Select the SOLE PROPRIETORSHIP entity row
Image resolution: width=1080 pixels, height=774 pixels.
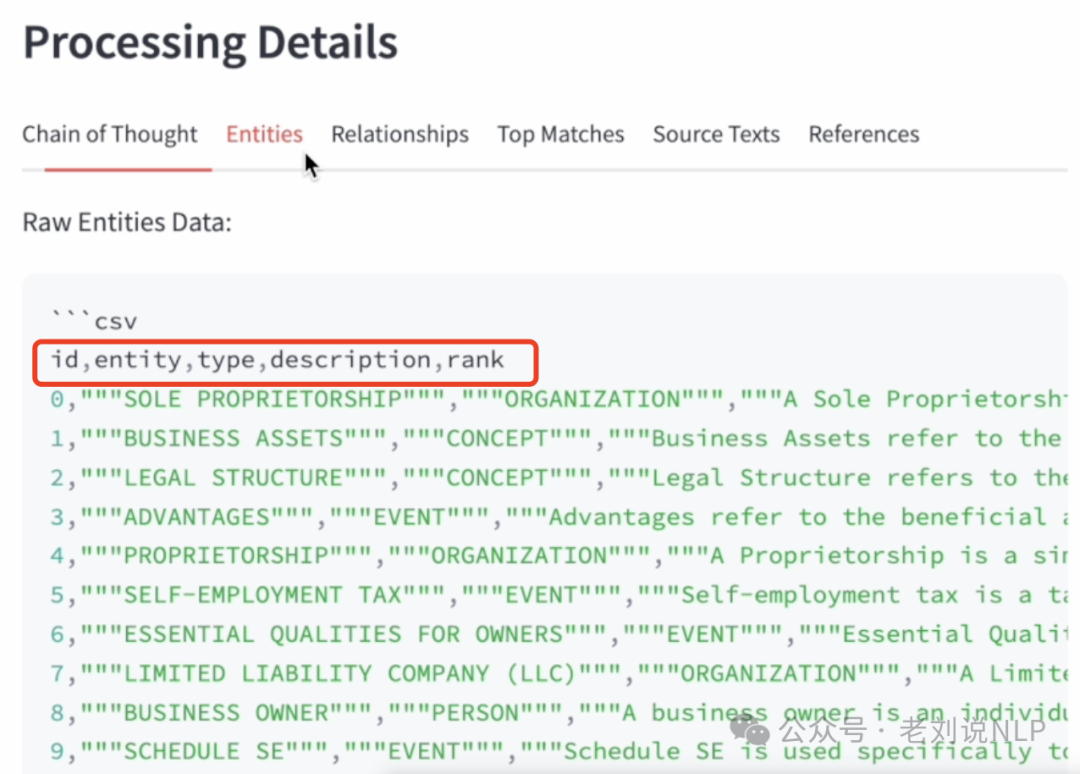(558, 399)
